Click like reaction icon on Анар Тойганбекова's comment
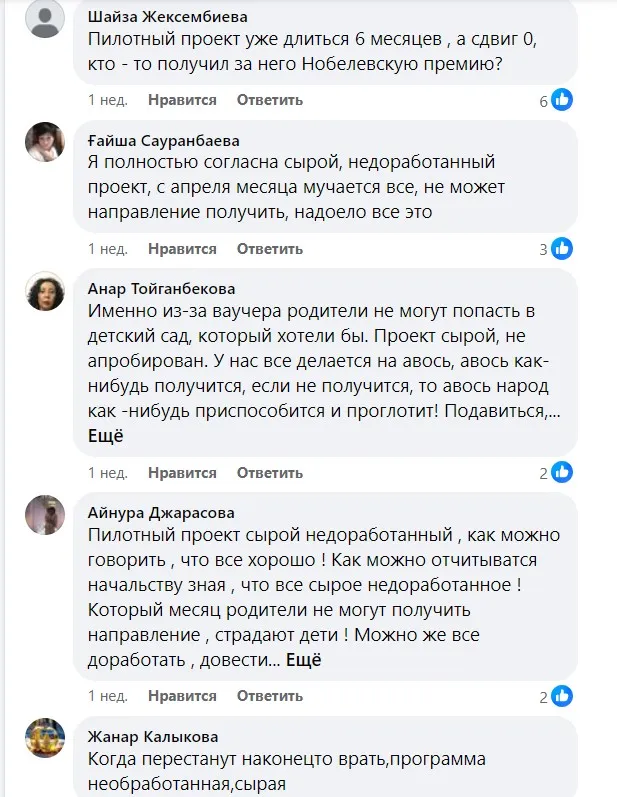Image resolution: width=617 pixels, height=797 pixels. click(562, 472)
